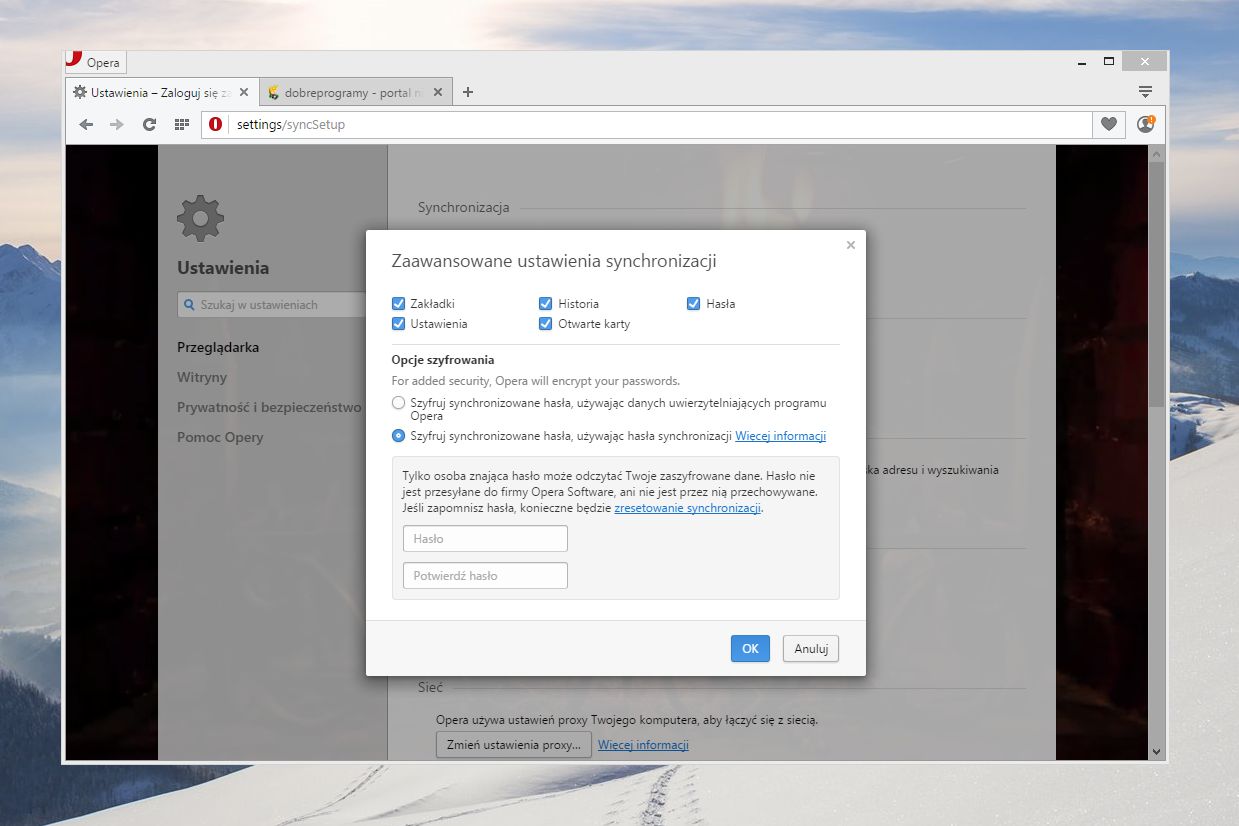This screenshot has width=1239, height=826.
Task: Open Pomoc Opery section
Action: [220, 438]
